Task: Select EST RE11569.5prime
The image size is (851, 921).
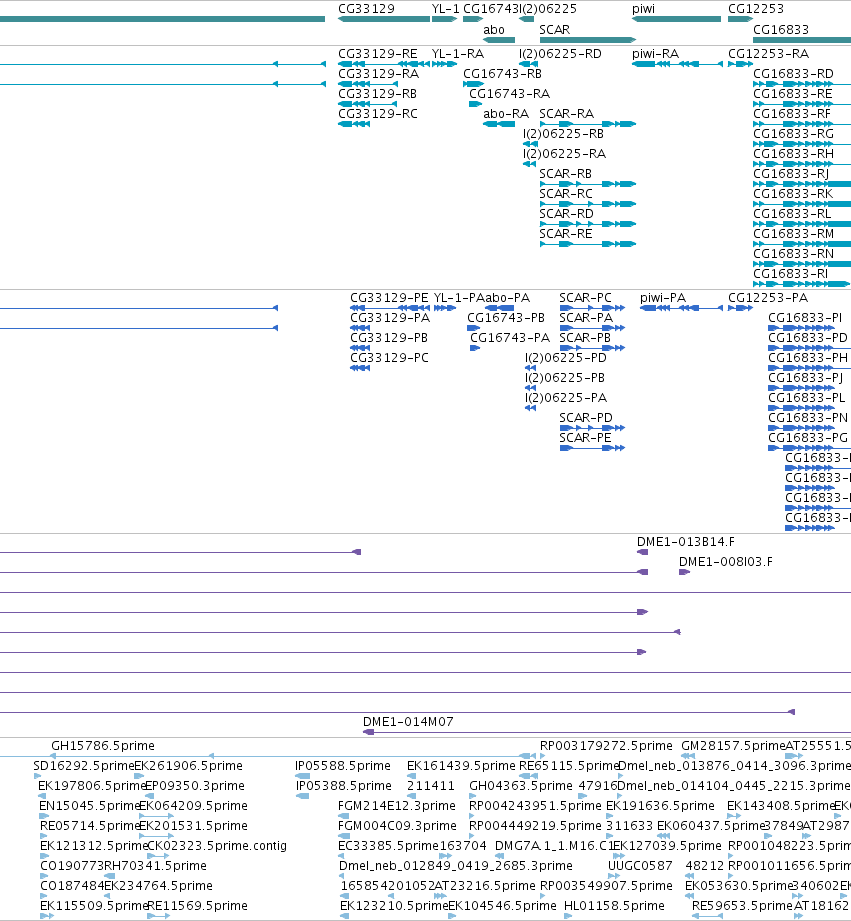Action: pyautogui.click(x=197, y=905)
